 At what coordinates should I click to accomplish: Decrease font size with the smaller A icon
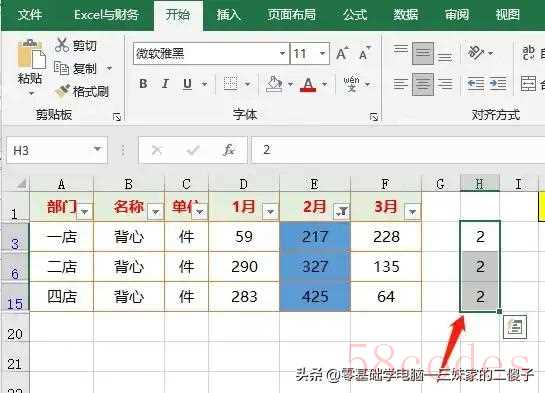[x=365, y=54]
